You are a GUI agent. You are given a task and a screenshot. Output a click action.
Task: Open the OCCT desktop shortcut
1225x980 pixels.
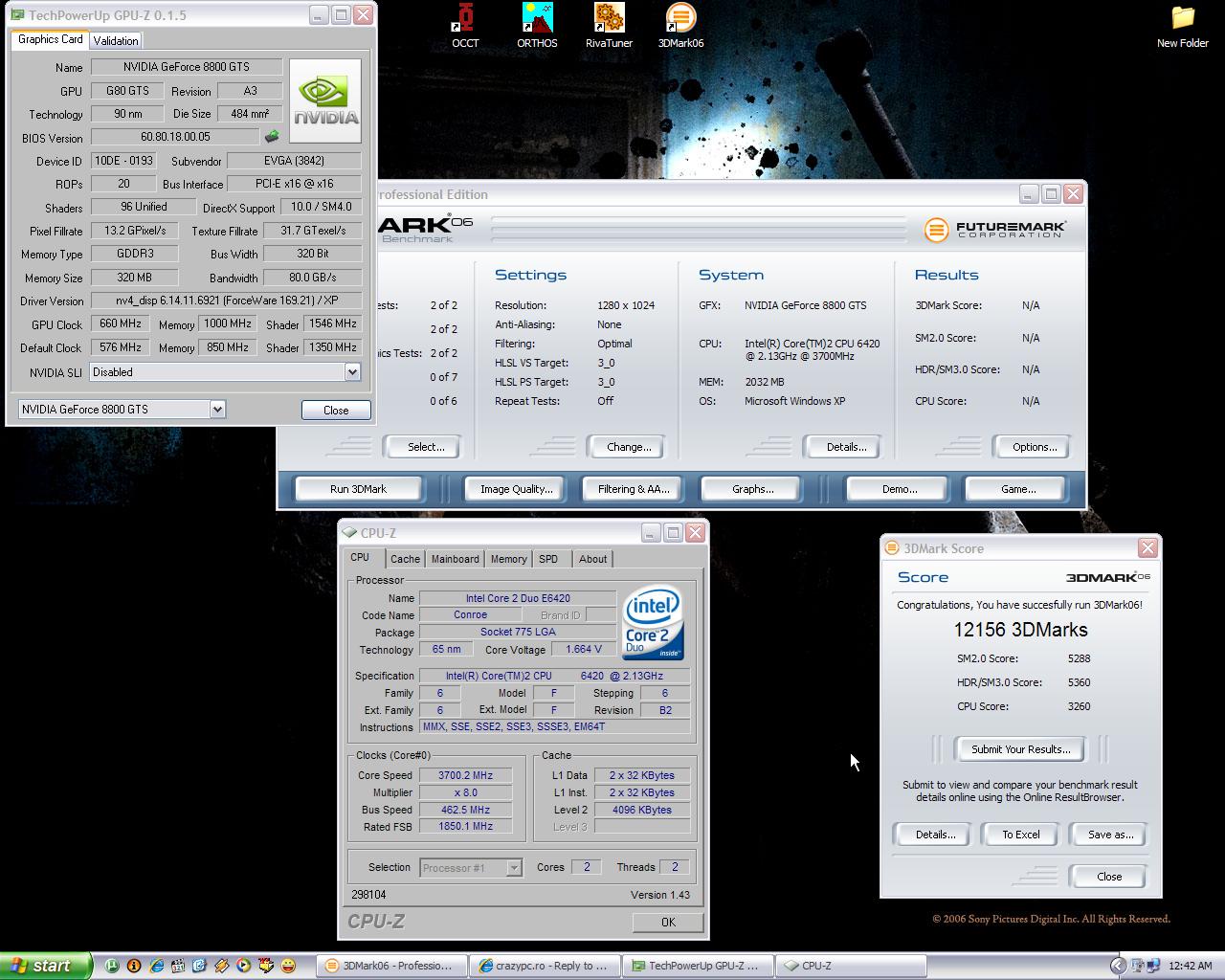(465, 26)
